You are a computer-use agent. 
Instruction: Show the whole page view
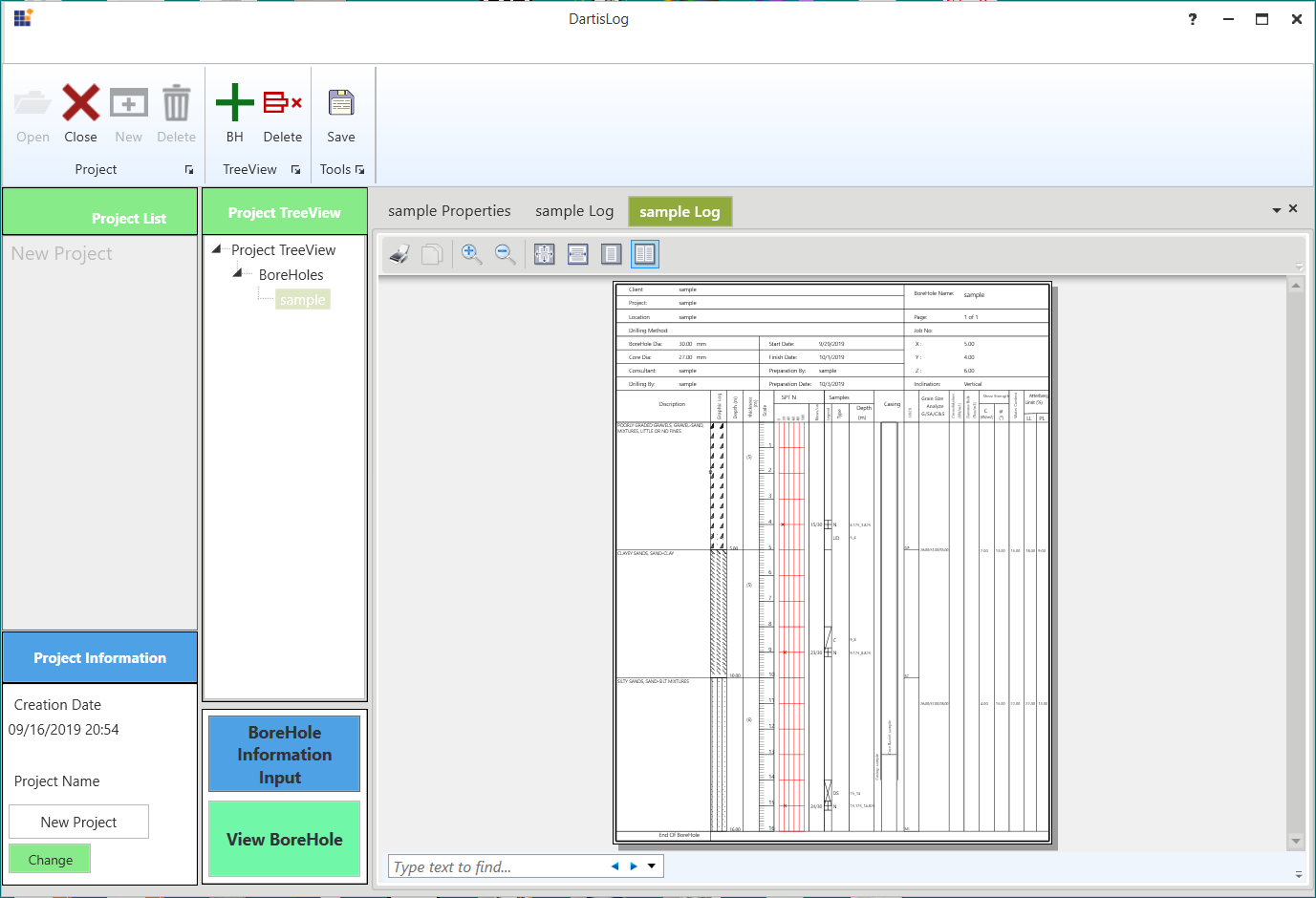point(612,254)
